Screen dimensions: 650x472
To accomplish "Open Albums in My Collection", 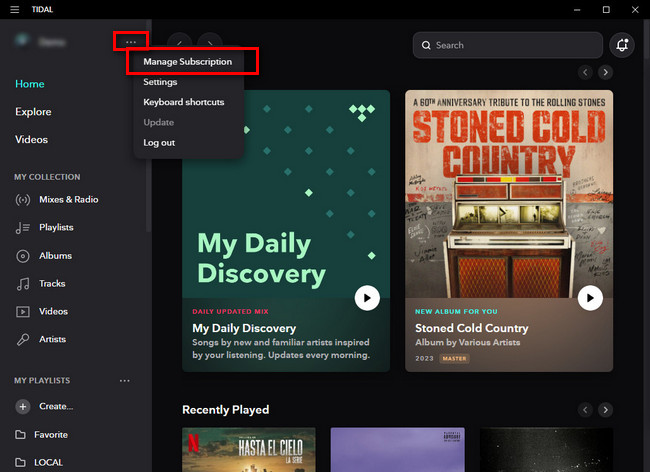I will click(x=56, y=256).
